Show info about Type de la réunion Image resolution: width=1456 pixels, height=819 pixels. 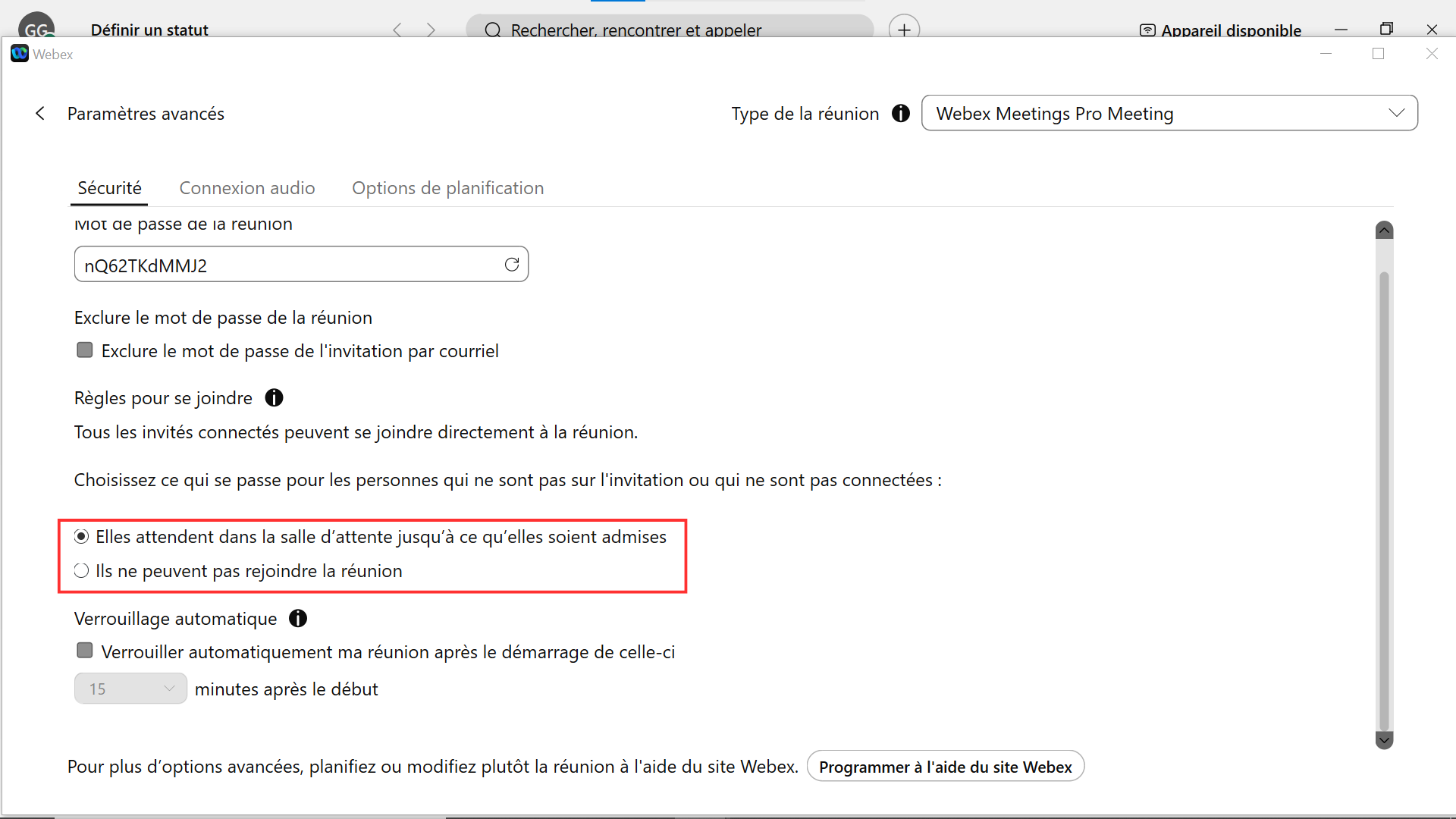[x=901, y=114]
